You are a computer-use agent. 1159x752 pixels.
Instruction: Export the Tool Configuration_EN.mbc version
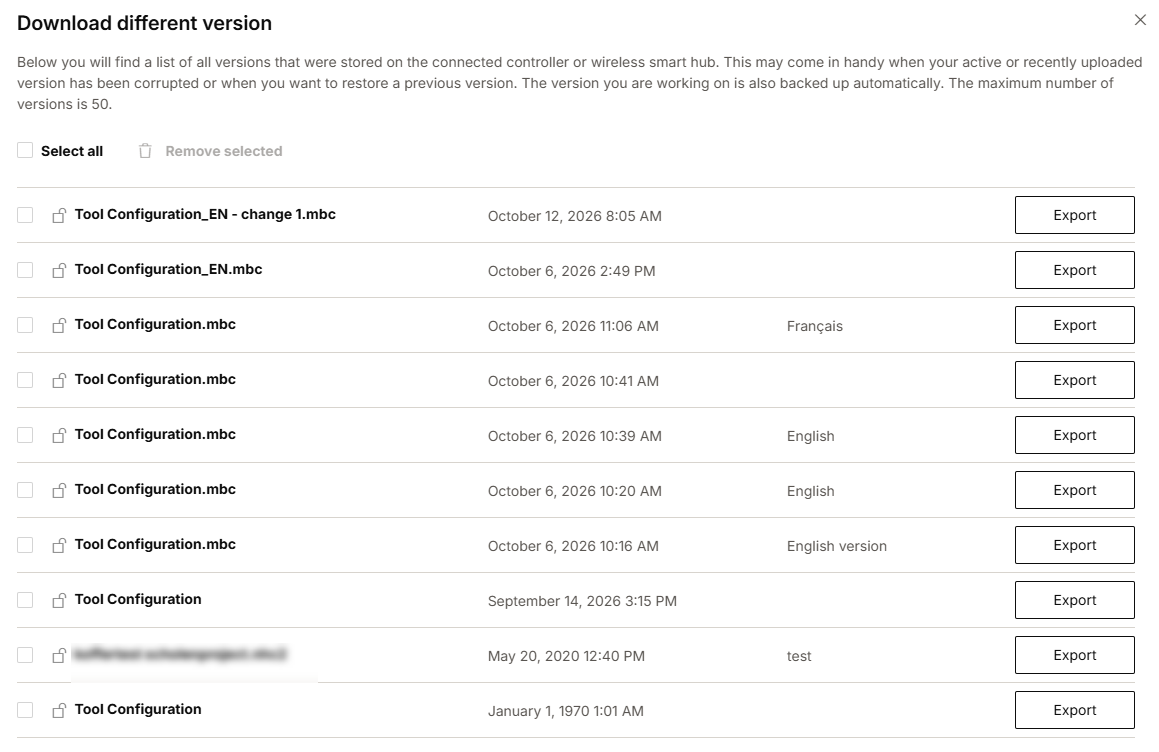[1074, 270]
